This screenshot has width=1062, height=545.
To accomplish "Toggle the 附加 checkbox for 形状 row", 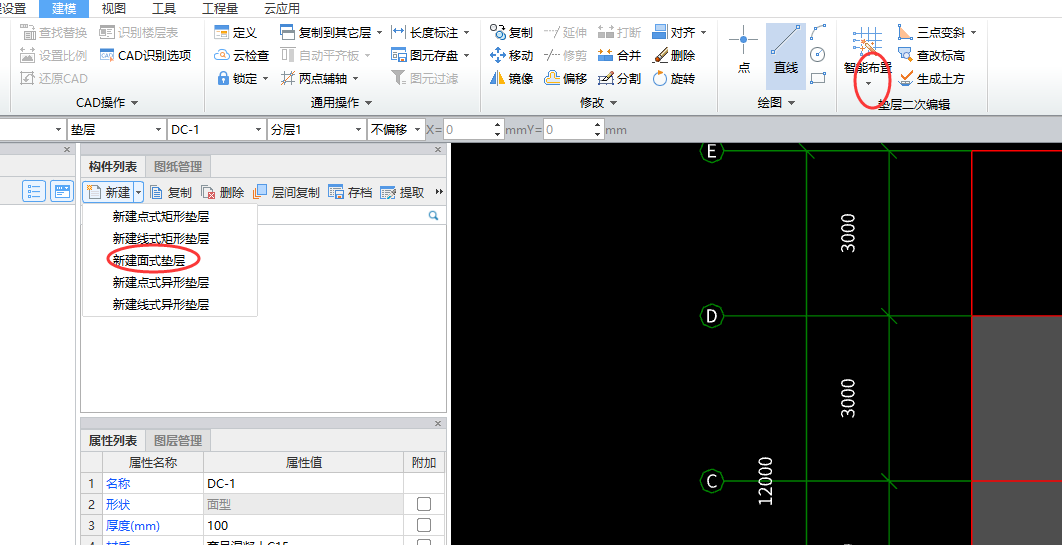I will point(424,504).
